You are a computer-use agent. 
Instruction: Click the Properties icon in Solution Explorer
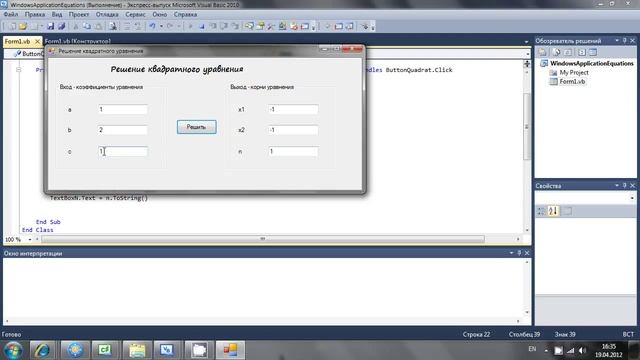pos(542,52)
